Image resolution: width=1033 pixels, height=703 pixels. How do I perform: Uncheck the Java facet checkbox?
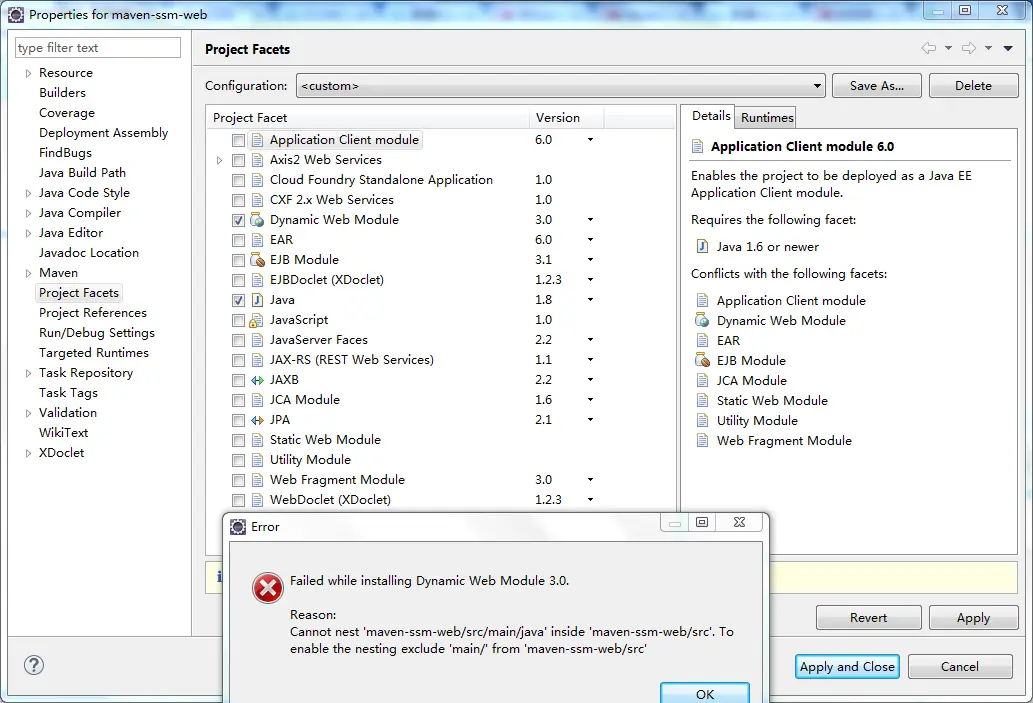(x=238, y=300)
